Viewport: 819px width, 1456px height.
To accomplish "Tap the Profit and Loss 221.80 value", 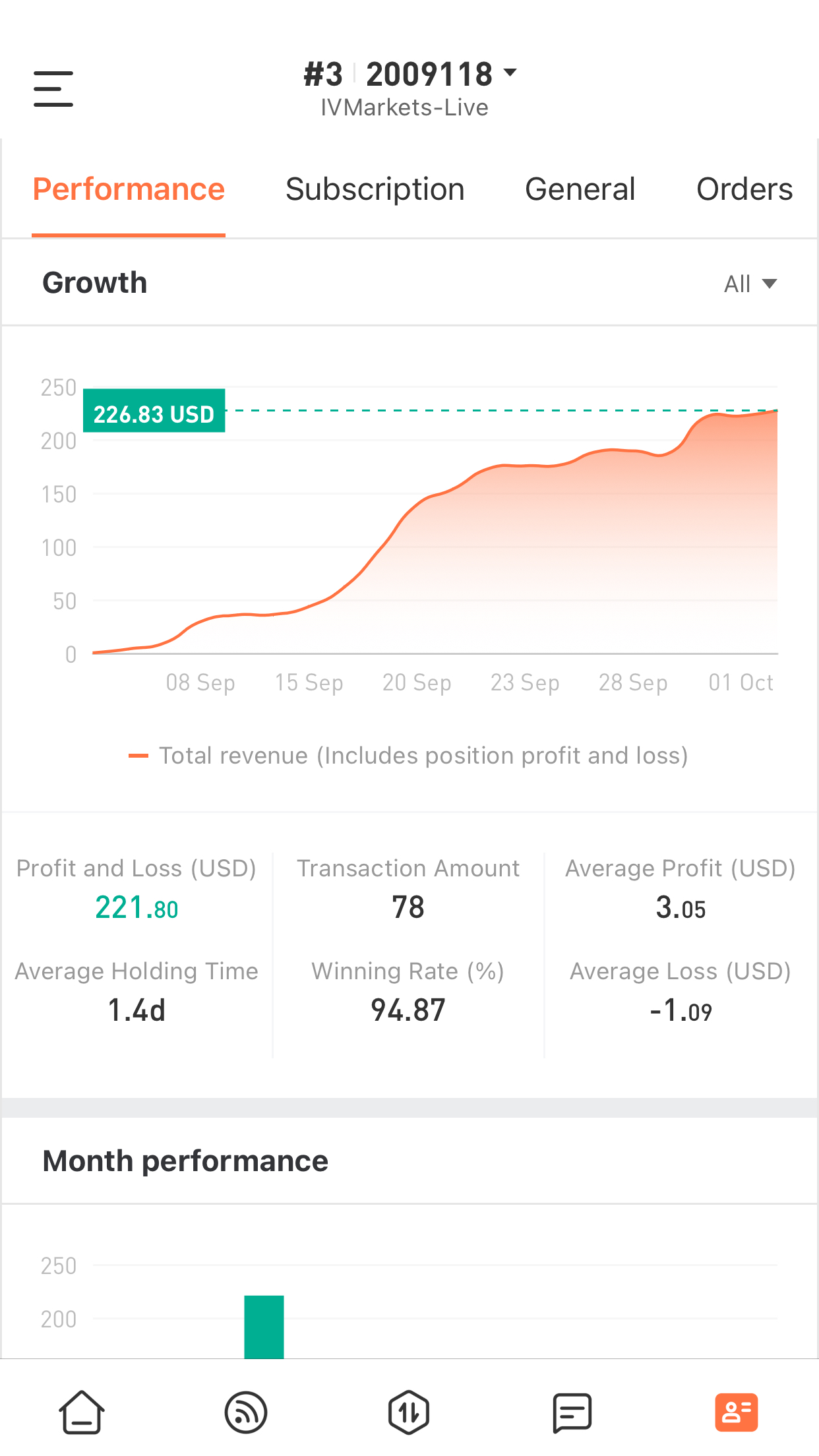I will 136,908.
